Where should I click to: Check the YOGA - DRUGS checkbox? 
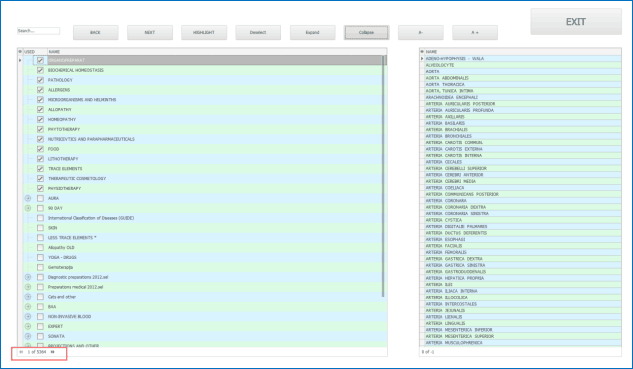[x=40, y=257]
